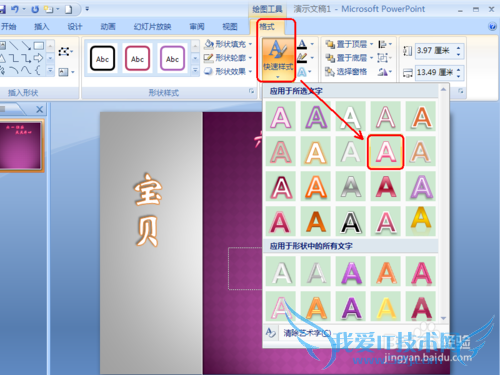Image resolution: width=500 pixels, height=375 pixels.
Task: Click the shape width icon beside 13.49 厘米
Action: coord(407,72)
